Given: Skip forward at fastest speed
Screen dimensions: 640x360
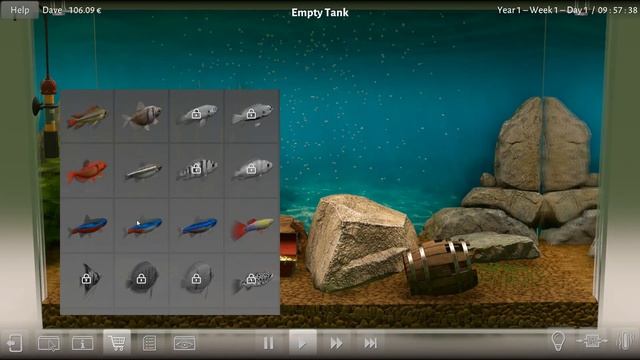Looking at the screenshot, I should pyautogui.click(x=370, y=343).
